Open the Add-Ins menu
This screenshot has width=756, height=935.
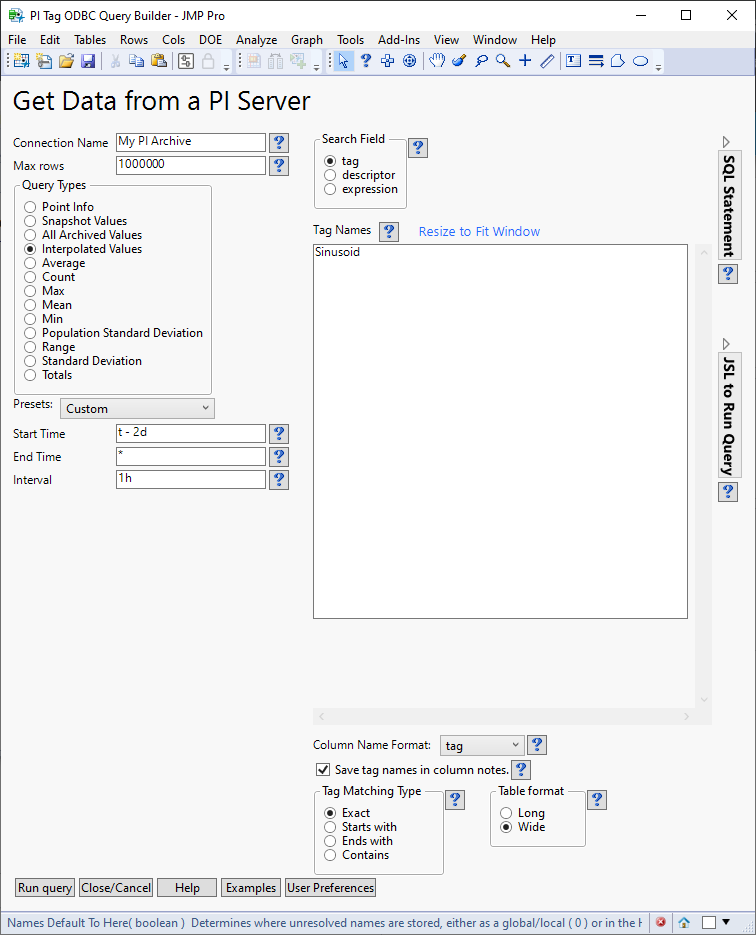pyautogui.click(x=399, y=39)
